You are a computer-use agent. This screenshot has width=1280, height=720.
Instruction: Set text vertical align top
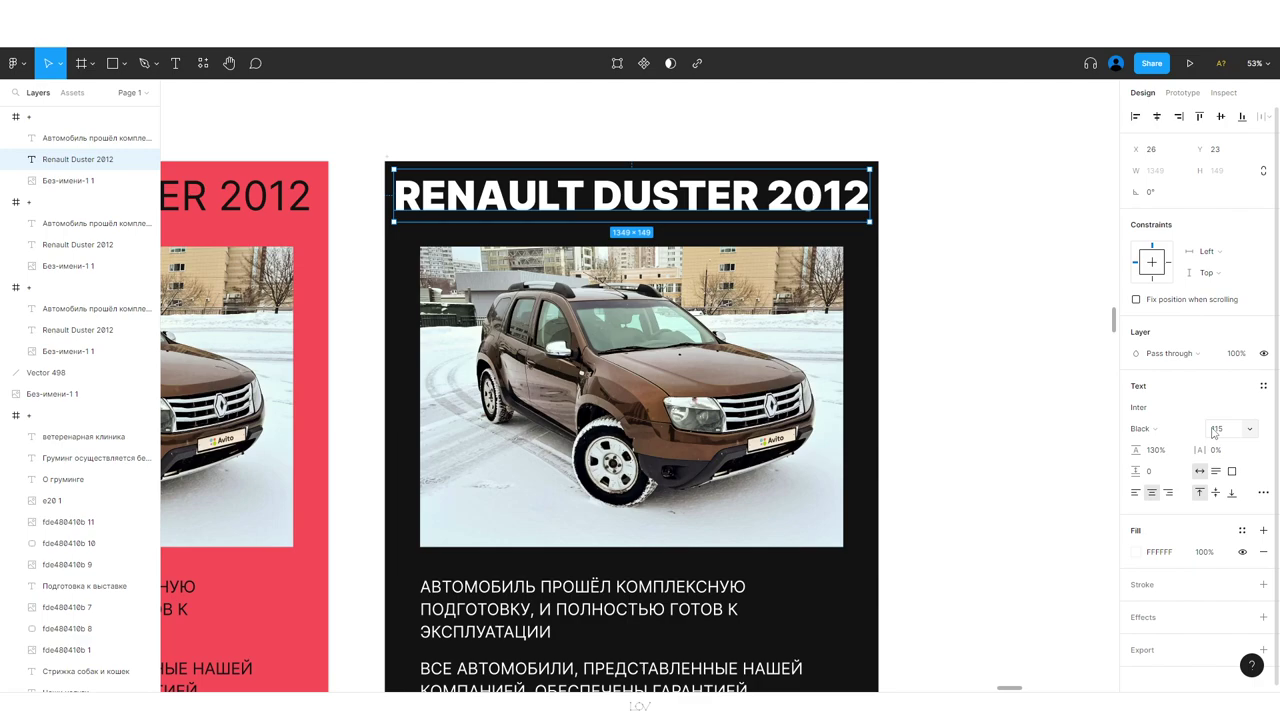coord(1199,492)
